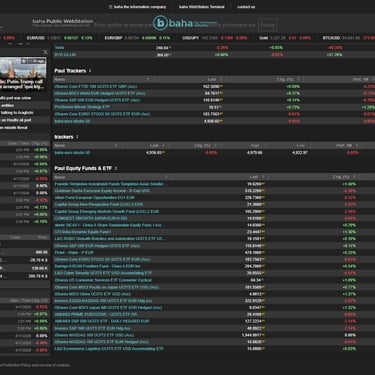
Task: Sort Paul Trackers by Name column
Action: [60, 79]
